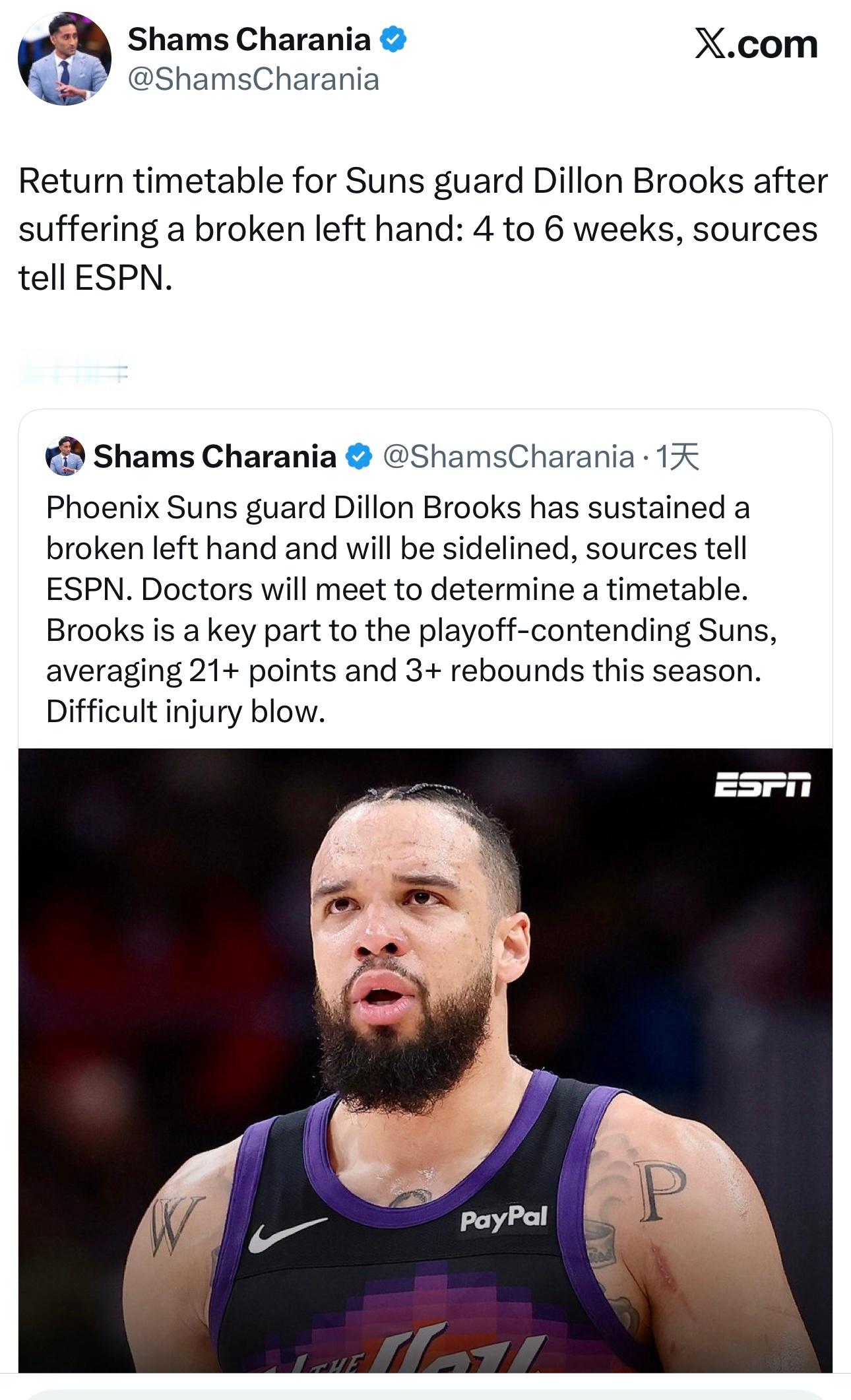Click verified badge in the quoted tweet header
This screenshot has height=1400, width=851.
360,457
